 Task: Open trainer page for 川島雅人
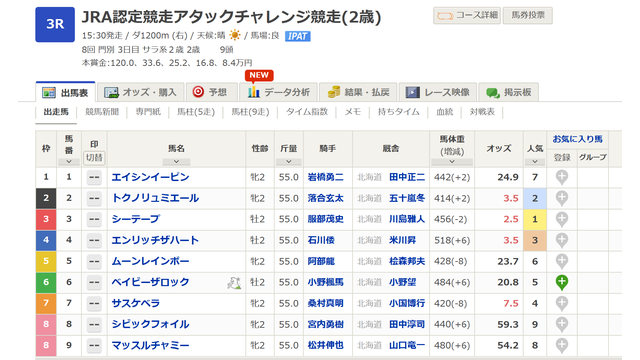click(x=407, y=219)
